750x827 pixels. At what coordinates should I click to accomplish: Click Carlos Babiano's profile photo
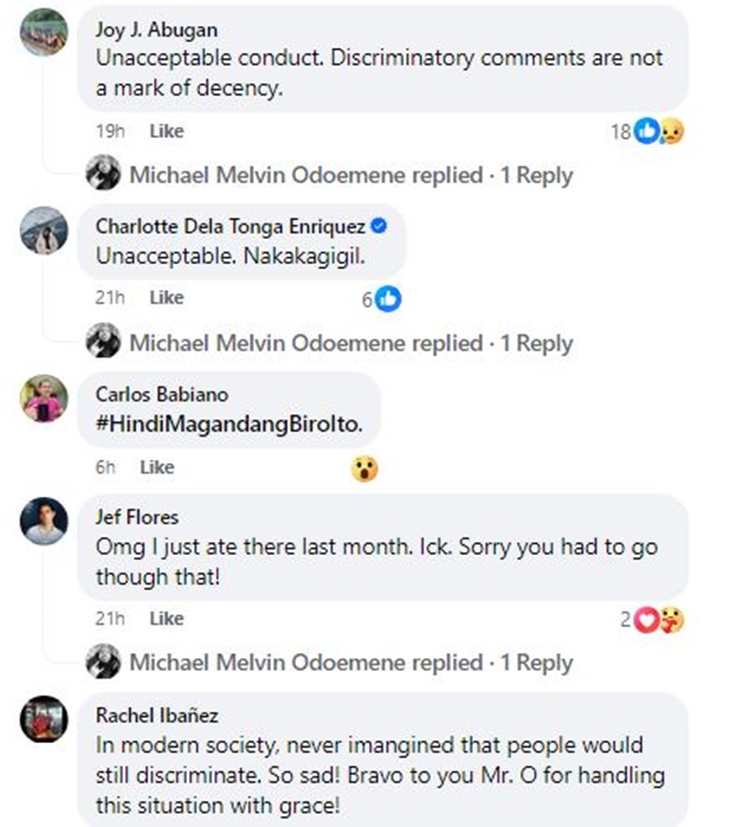pyautogui.click(x=44, y=400)
